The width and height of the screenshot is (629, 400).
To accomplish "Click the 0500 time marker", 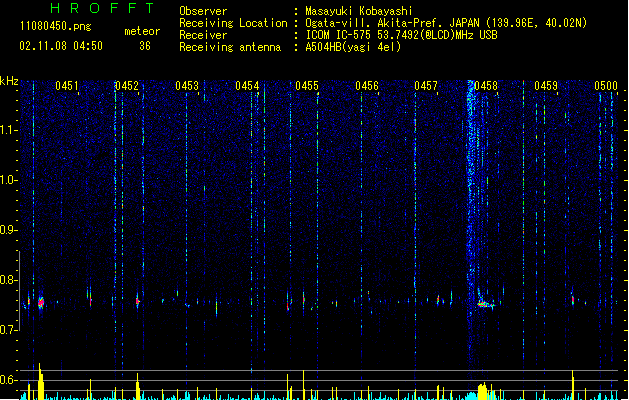I will [x=606, y=86].
